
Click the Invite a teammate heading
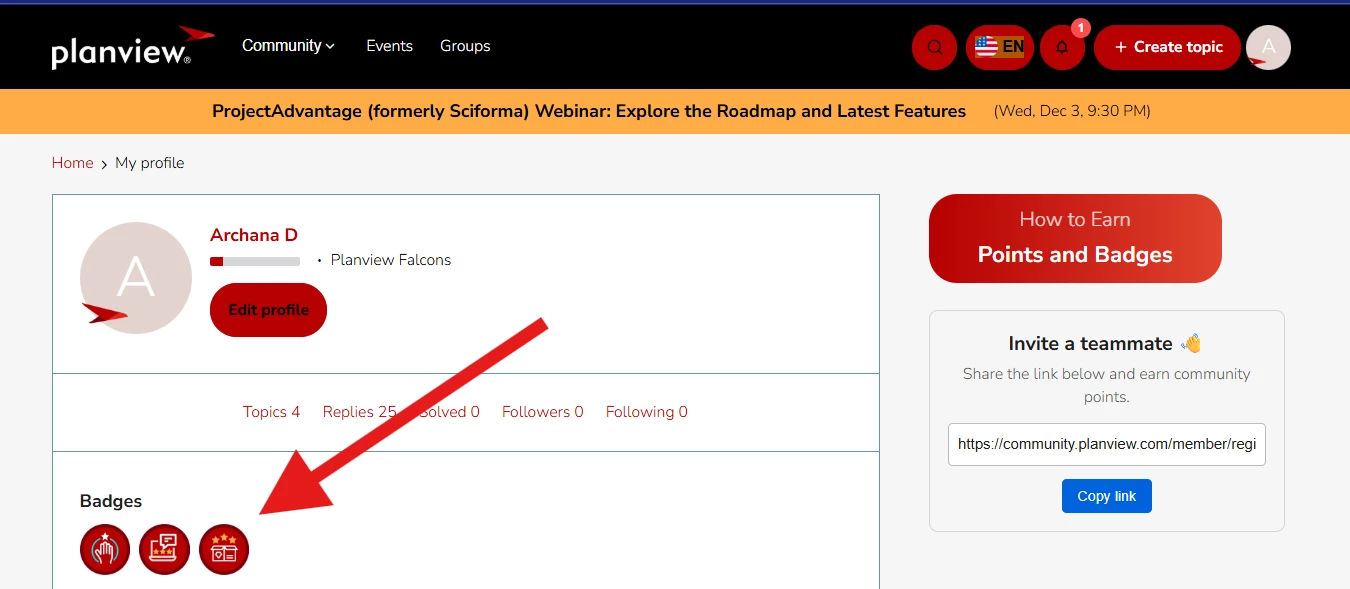(x=1105, y=343)
